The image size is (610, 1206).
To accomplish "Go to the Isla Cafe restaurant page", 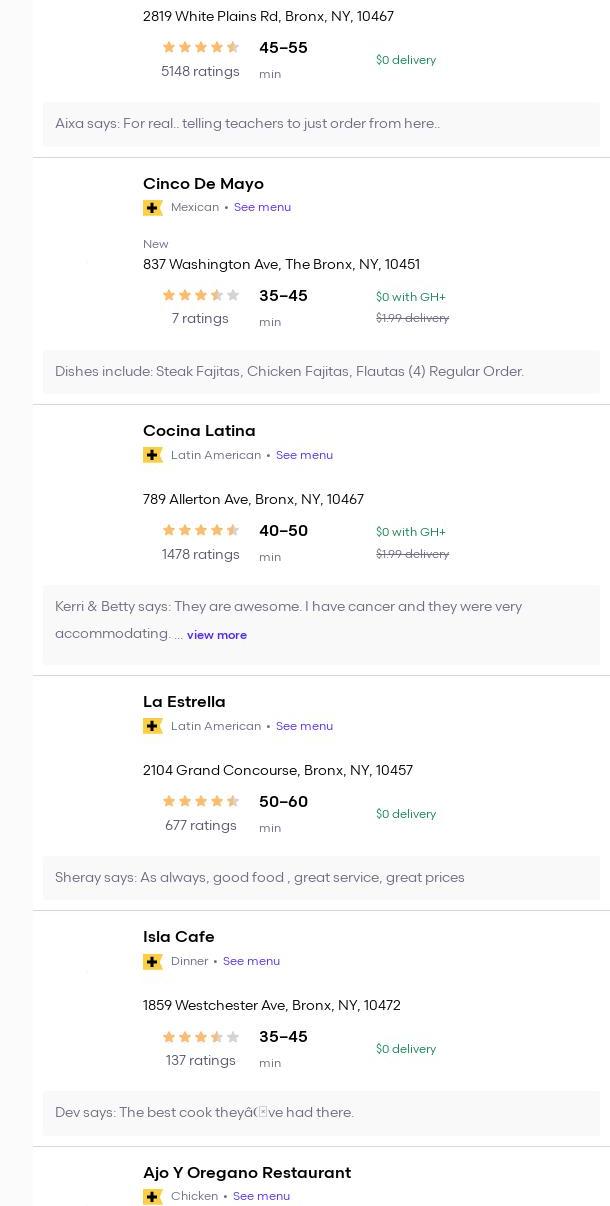I will point(178,937).
